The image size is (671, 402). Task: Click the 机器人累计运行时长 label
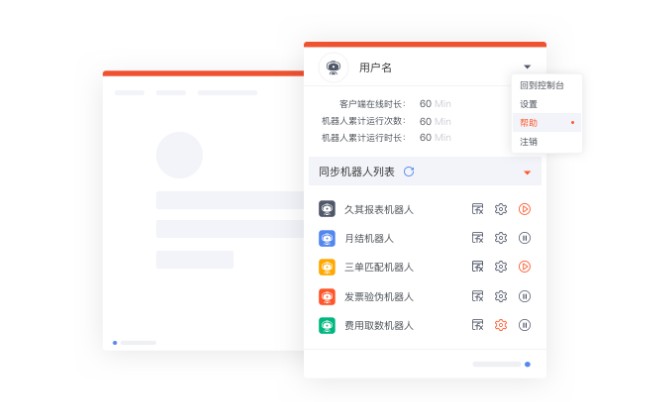(364, 138)
